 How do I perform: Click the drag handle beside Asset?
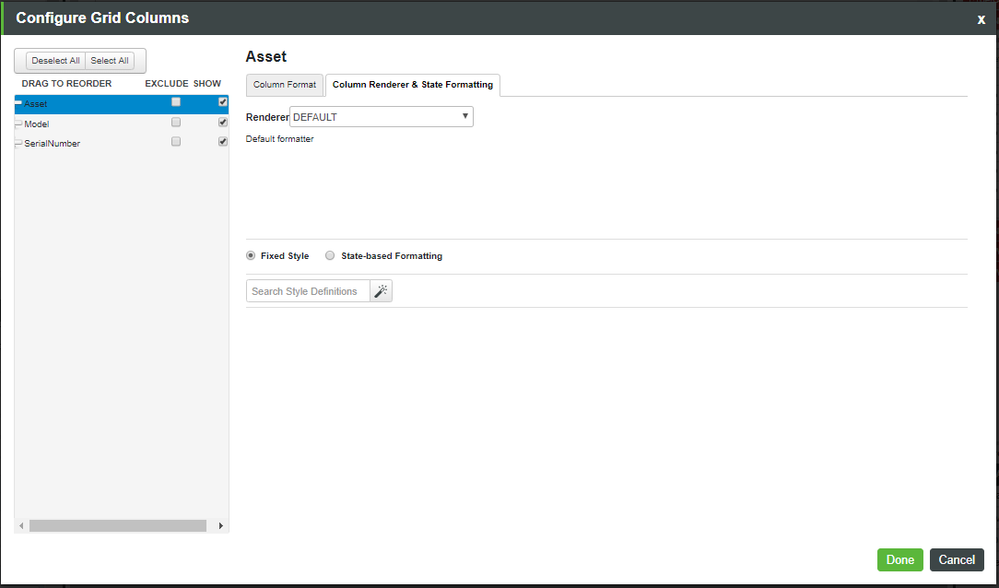tap(17, 102)
